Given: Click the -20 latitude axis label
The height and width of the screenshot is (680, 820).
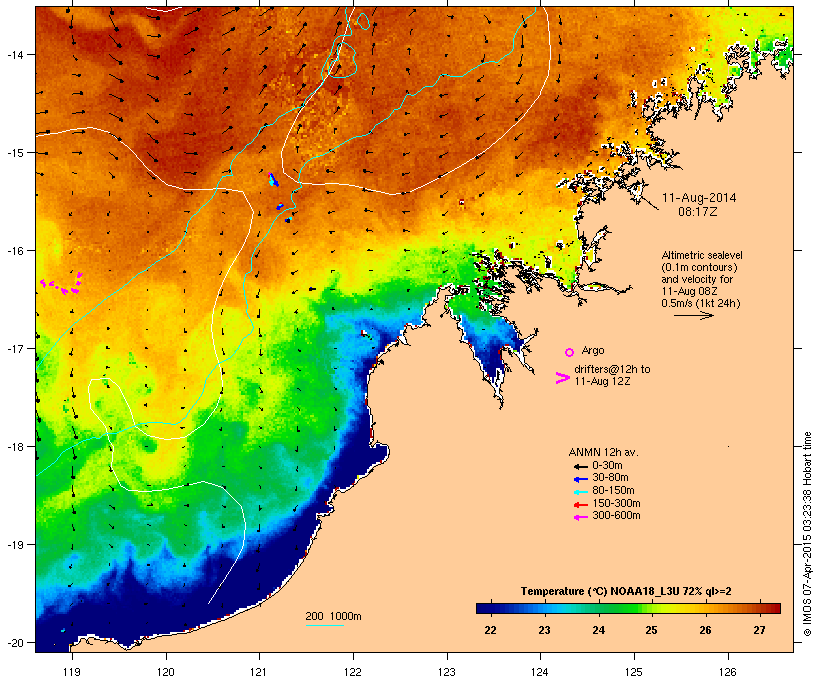Looking at the screenshot, I should pos(14,642).
